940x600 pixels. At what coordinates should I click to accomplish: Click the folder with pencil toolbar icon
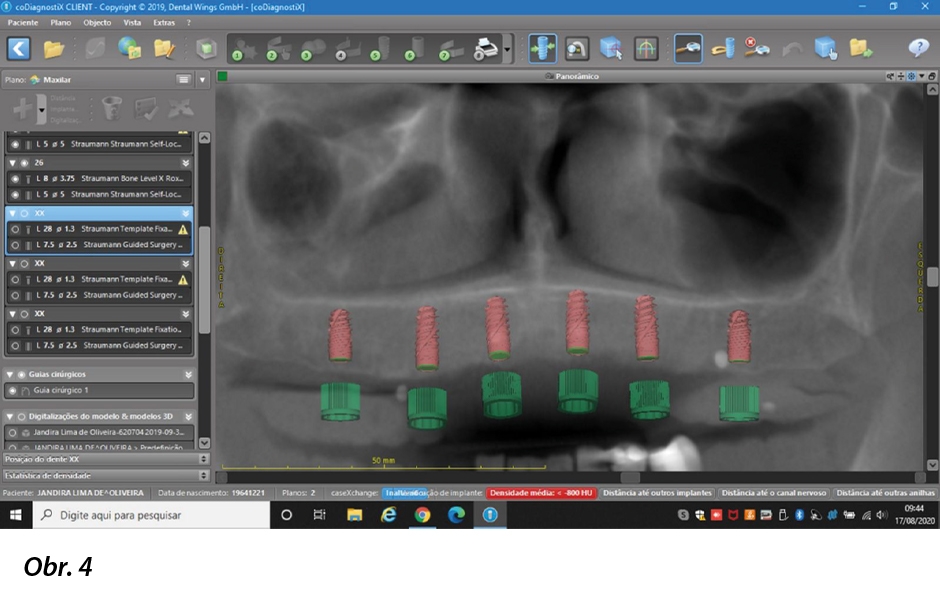click(x=164, y=49)
